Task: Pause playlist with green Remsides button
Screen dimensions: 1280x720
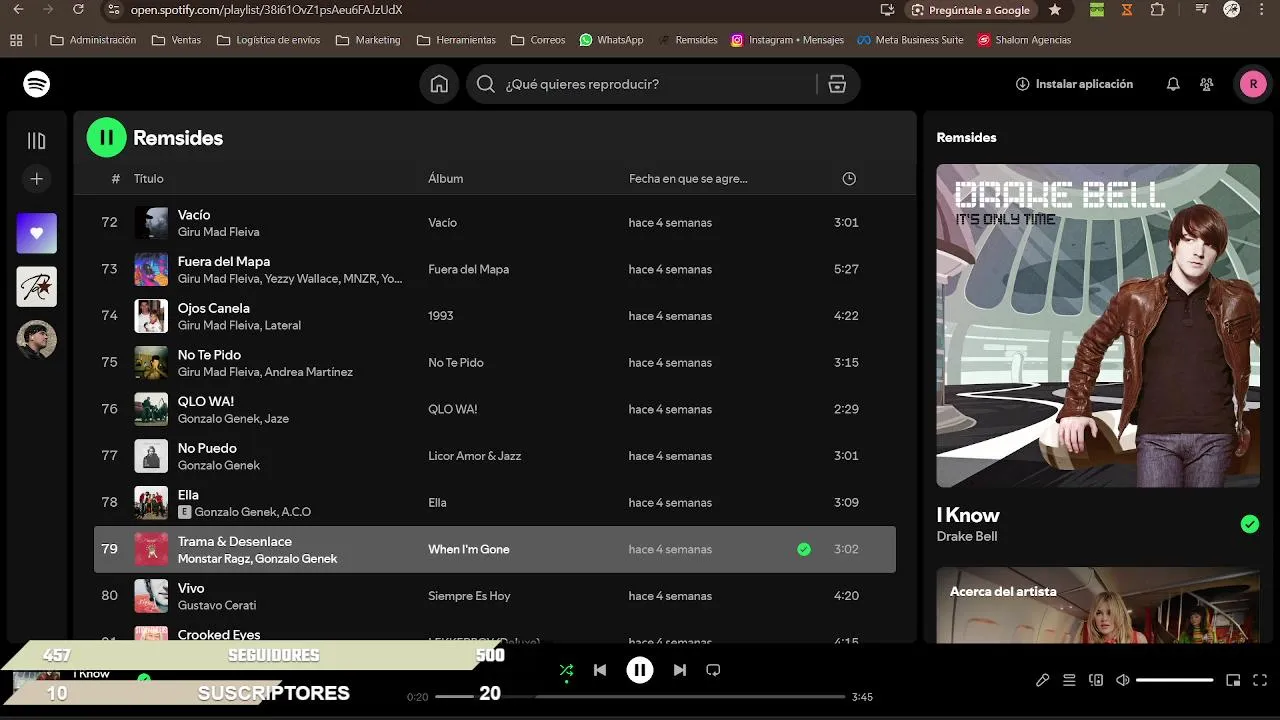Action: tap(107, 138)
